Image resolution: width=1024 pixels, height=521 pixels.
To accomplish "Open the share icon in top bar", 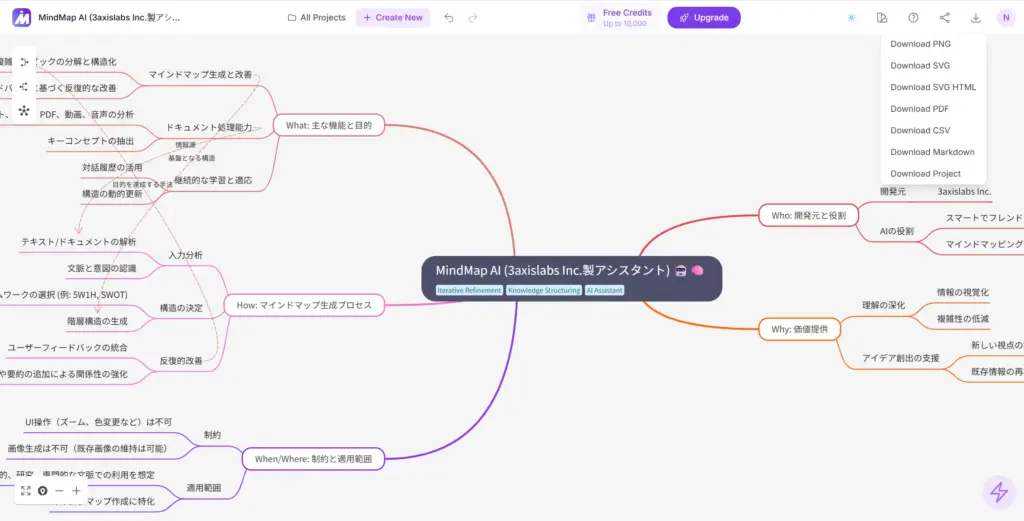I will [x=945, y=18].
